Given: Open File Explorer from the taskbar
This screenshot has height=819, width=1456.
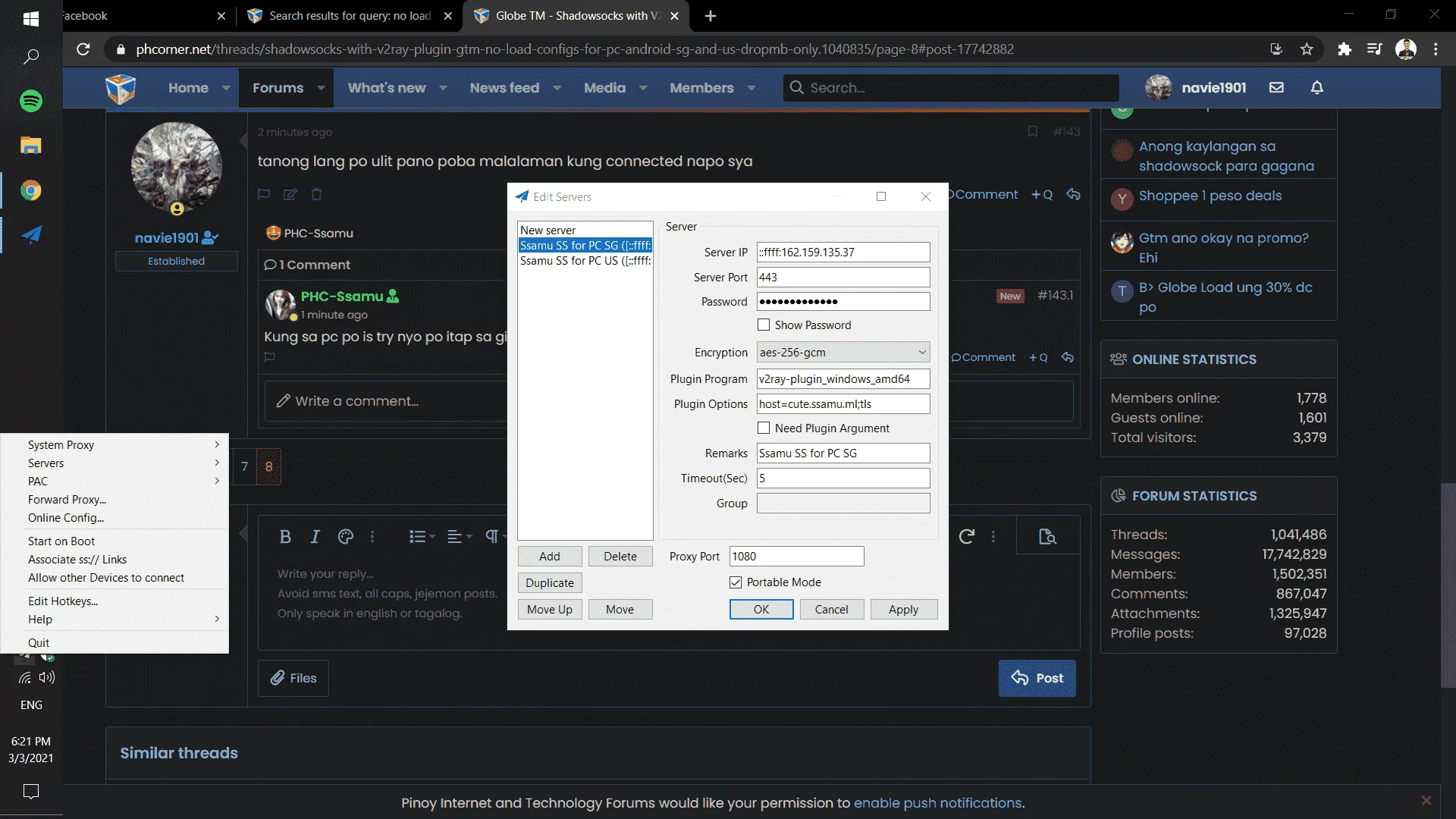Looking at the screenshot, I should point(31,146).
